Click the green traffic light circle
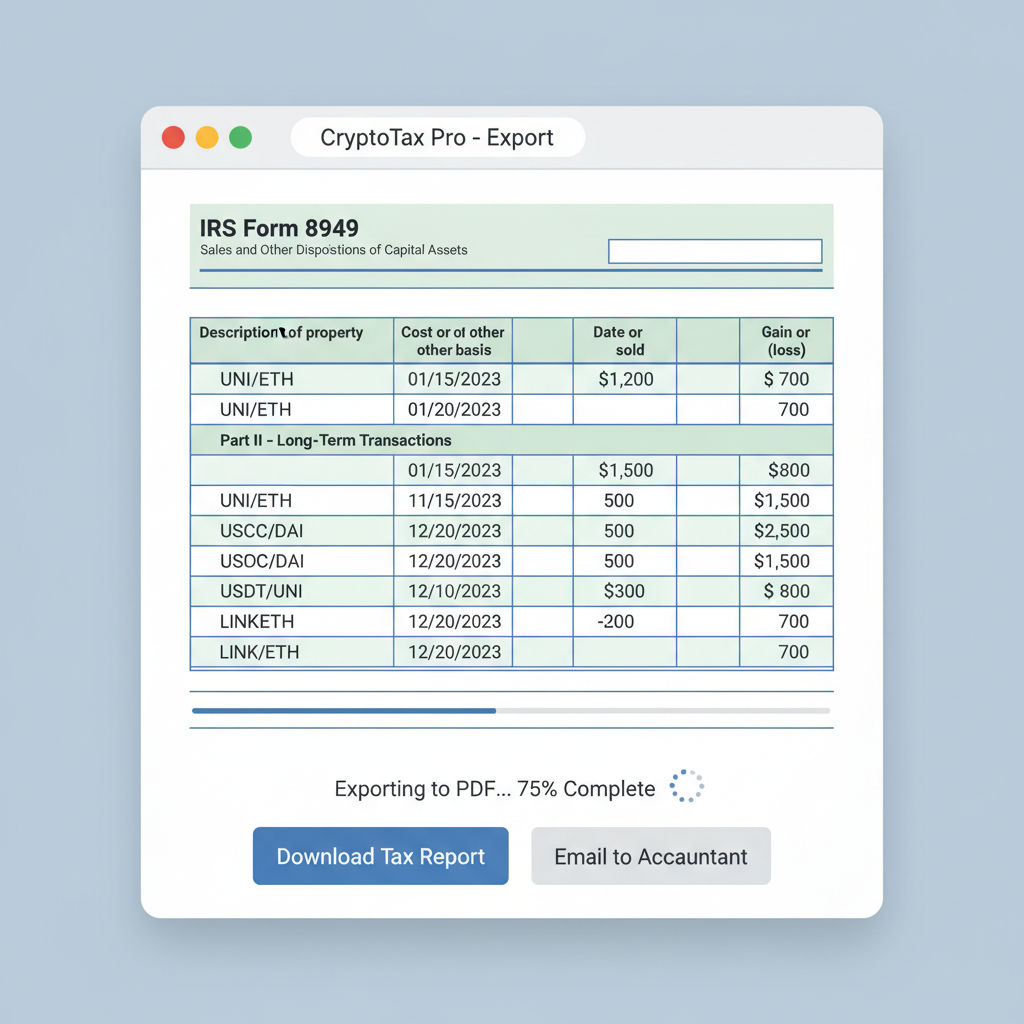The image size is (1024, 1024). pos(238,137)
